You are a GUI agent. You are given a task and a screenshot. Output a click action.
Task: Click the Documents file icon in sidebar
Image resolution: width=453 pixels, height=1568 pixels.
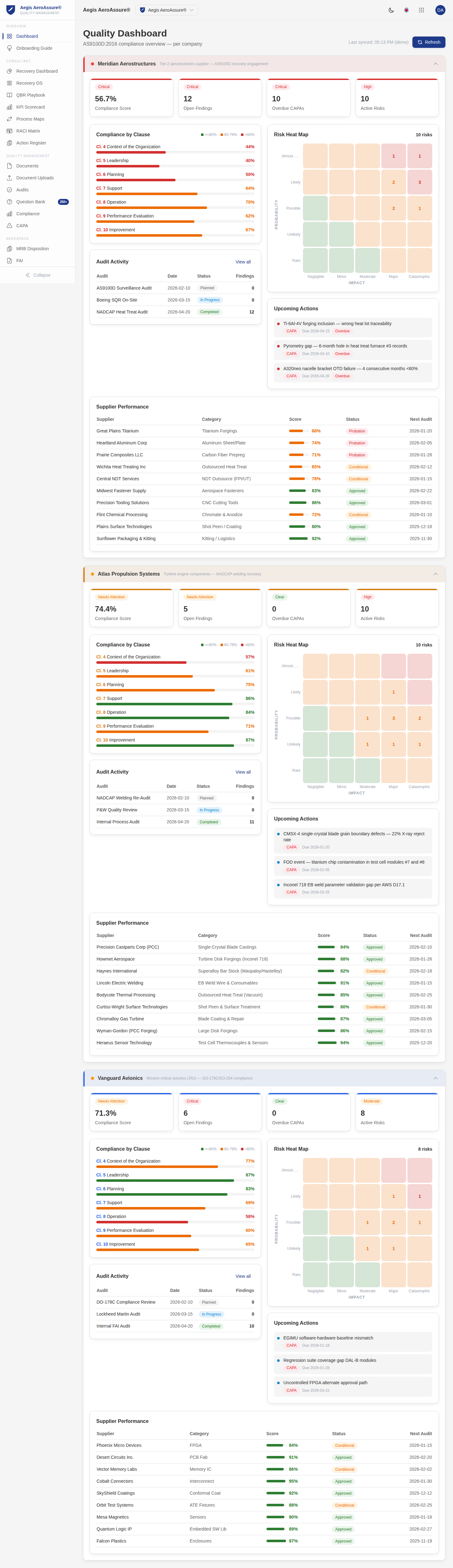(x=9, y=166)
